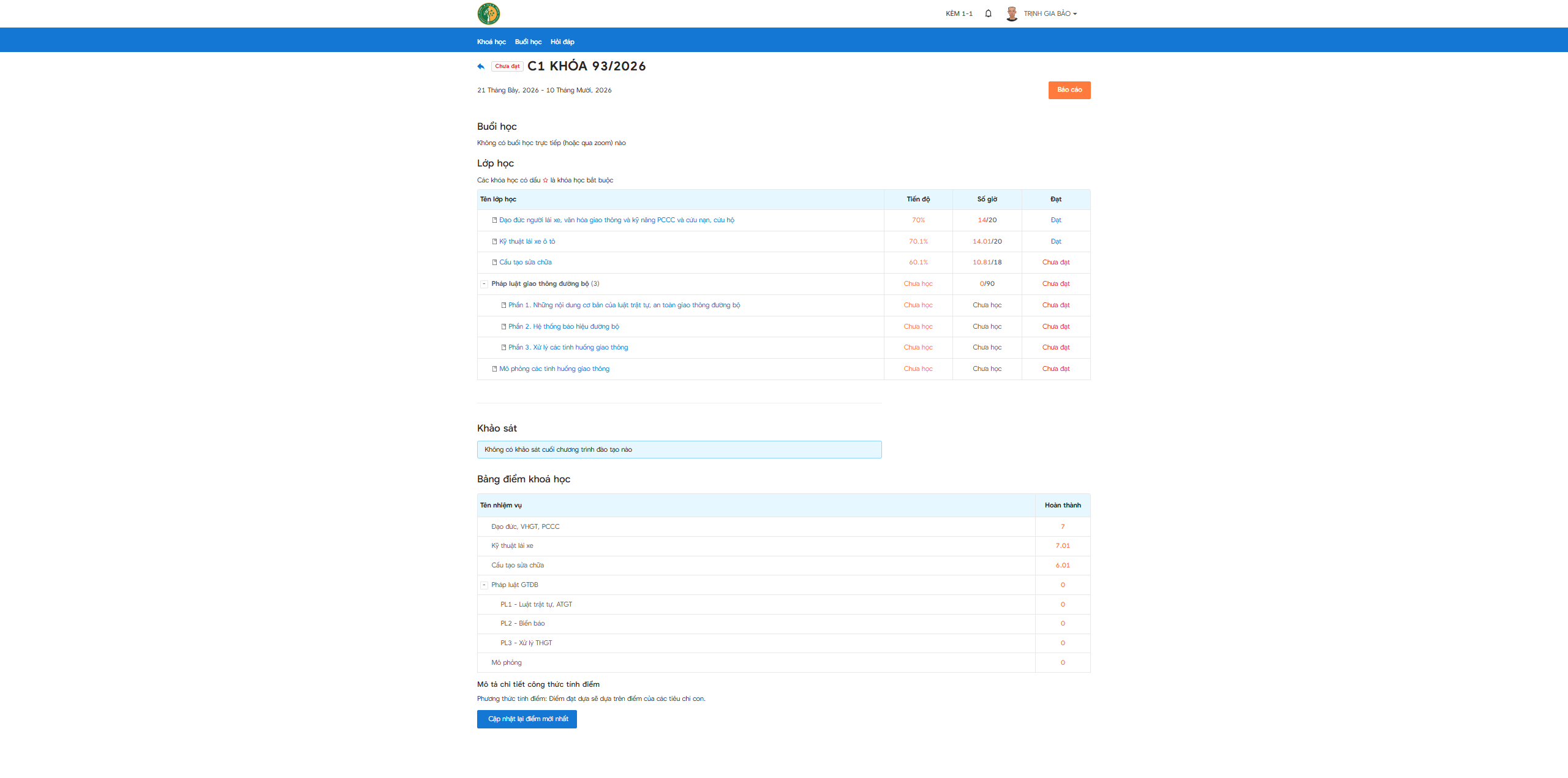Viewport: 1568px width, 778px height.
Task: Click the C1 KHÓA 93/2026 title
Action: (586, 66)
